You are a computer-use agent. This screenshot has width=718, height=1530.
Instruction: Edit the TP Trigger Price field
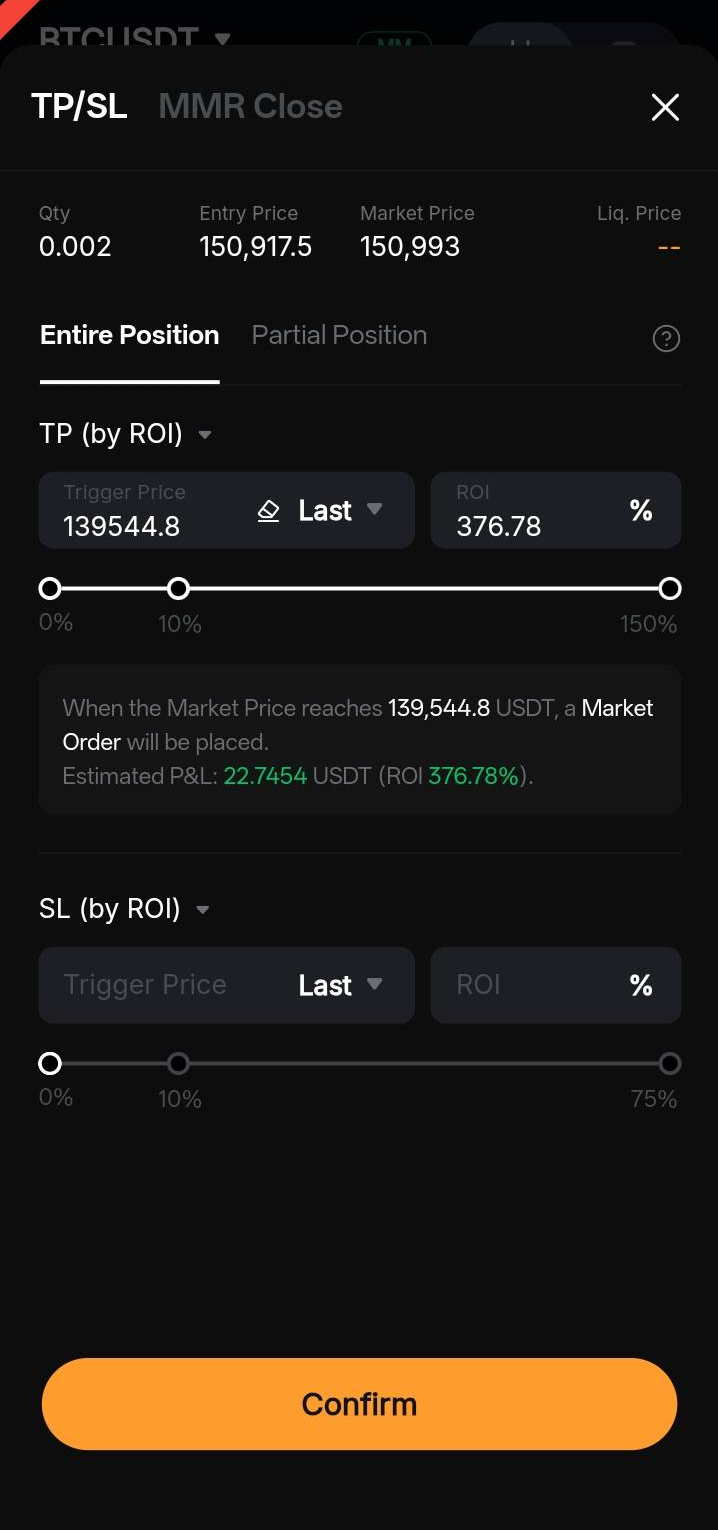click(x=145, y=511)
